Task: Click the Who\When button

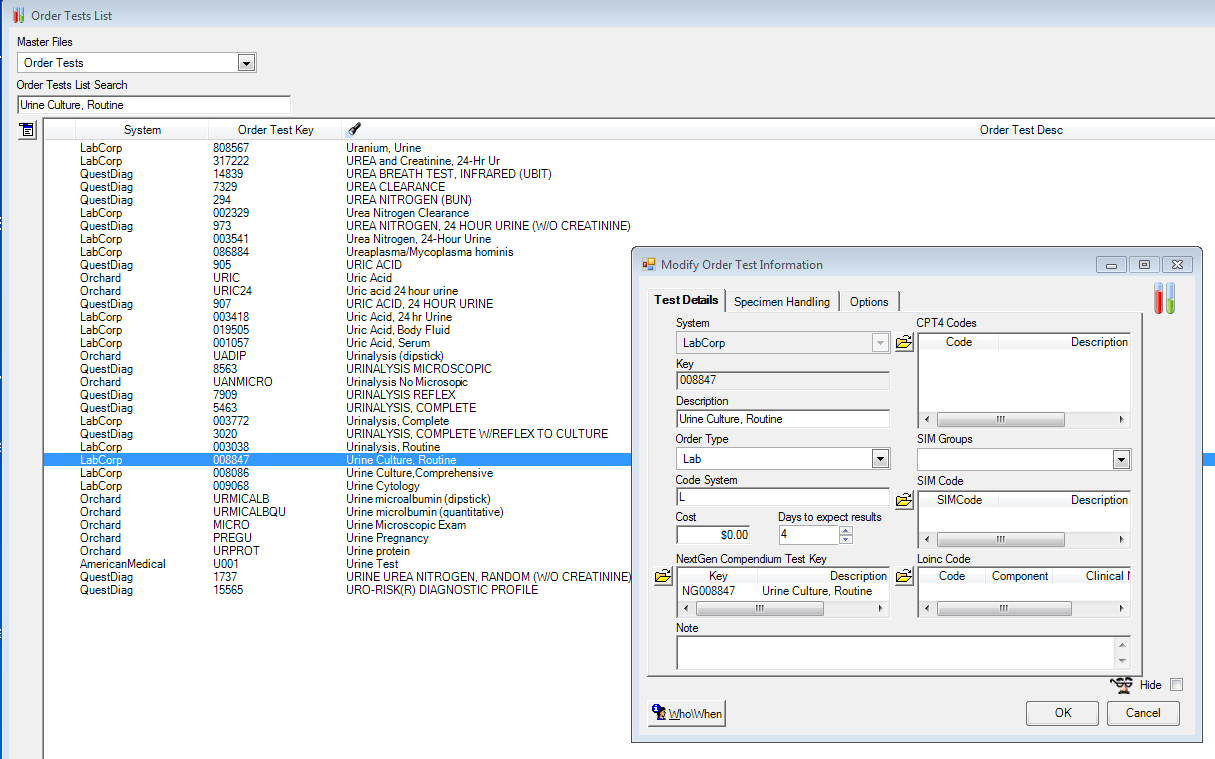Action: [686, 713]
